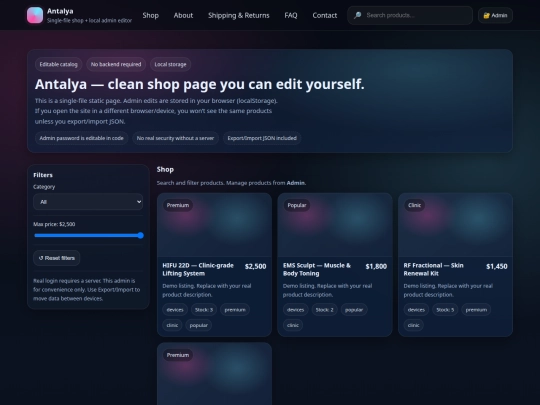540x405 pixels.
Task: Select the HIFU 22D product title
Action: coord(198,269)
